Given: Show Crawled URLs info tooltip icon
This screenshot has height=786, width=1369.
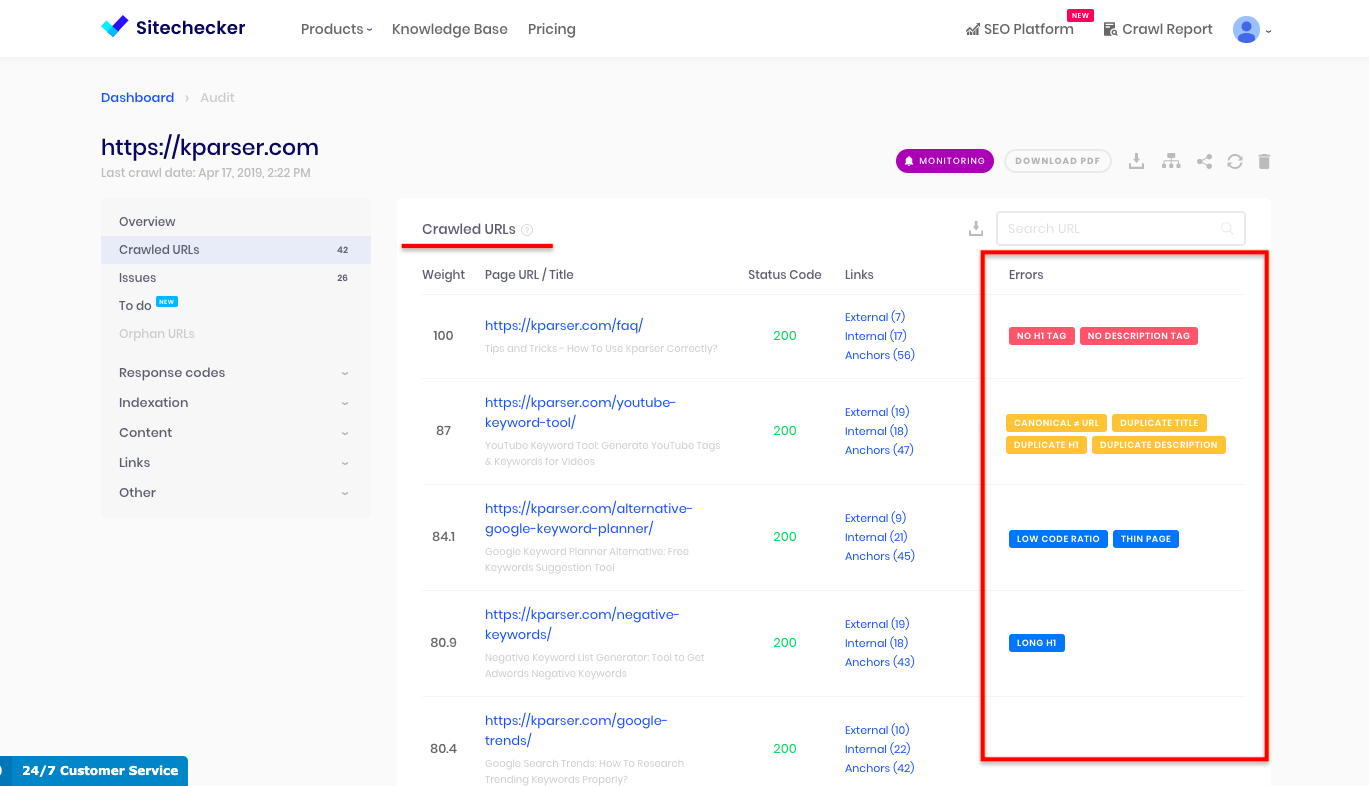Looking at the screenshot, I should point(527,230).
